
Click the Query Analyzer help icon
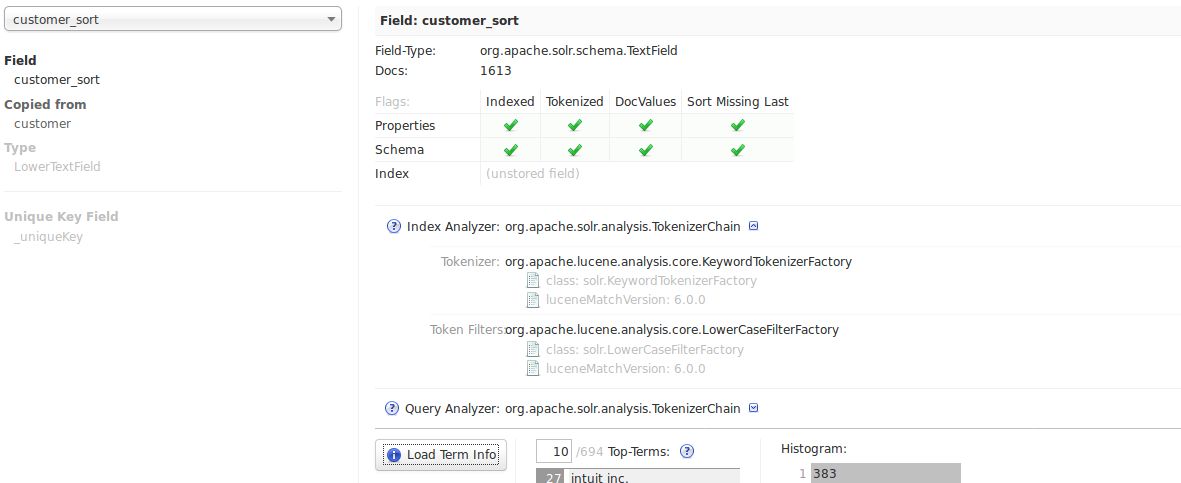click(x=392, y=408)
